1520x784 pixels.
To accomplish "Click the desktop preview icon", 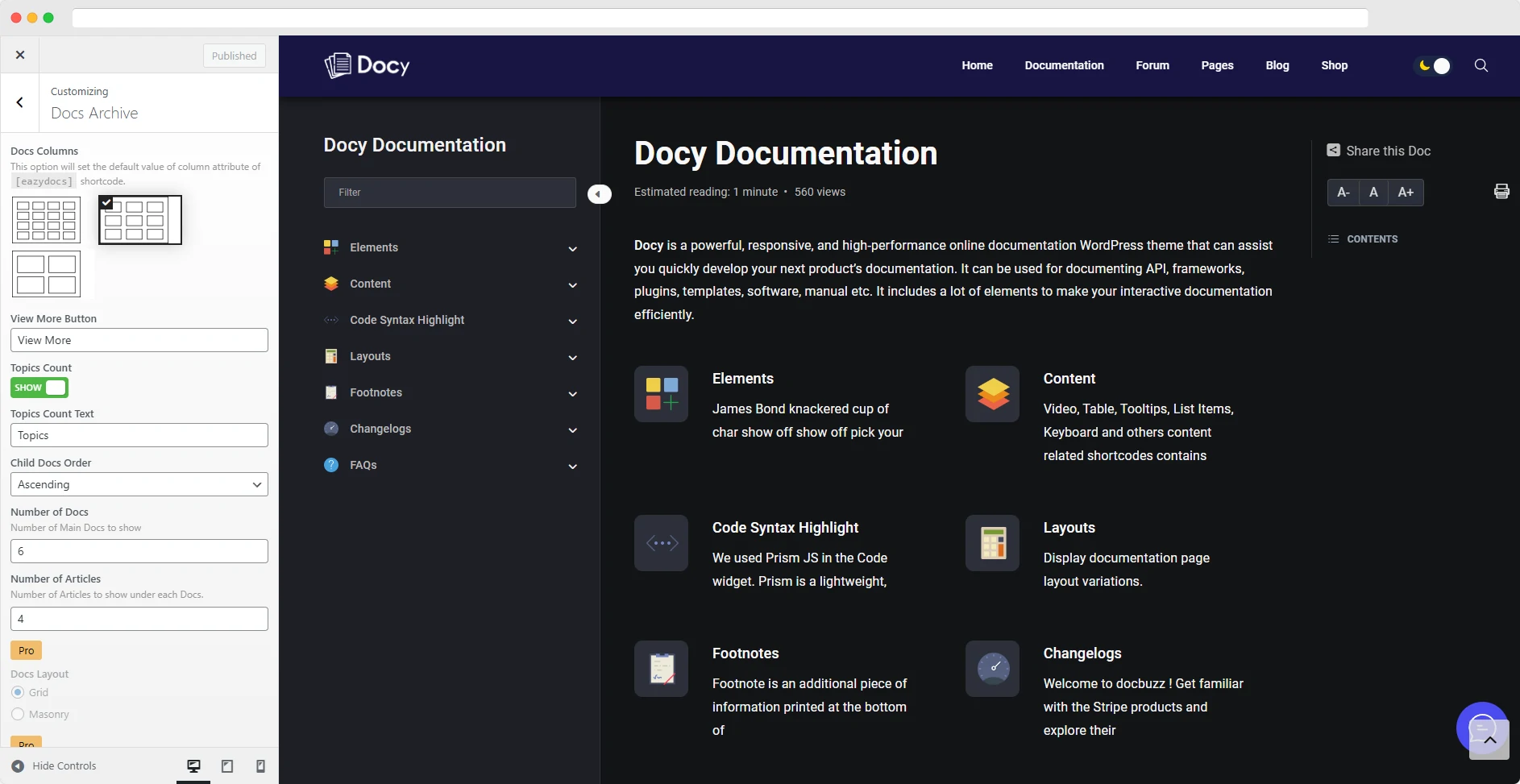I will tap(193, 765).
